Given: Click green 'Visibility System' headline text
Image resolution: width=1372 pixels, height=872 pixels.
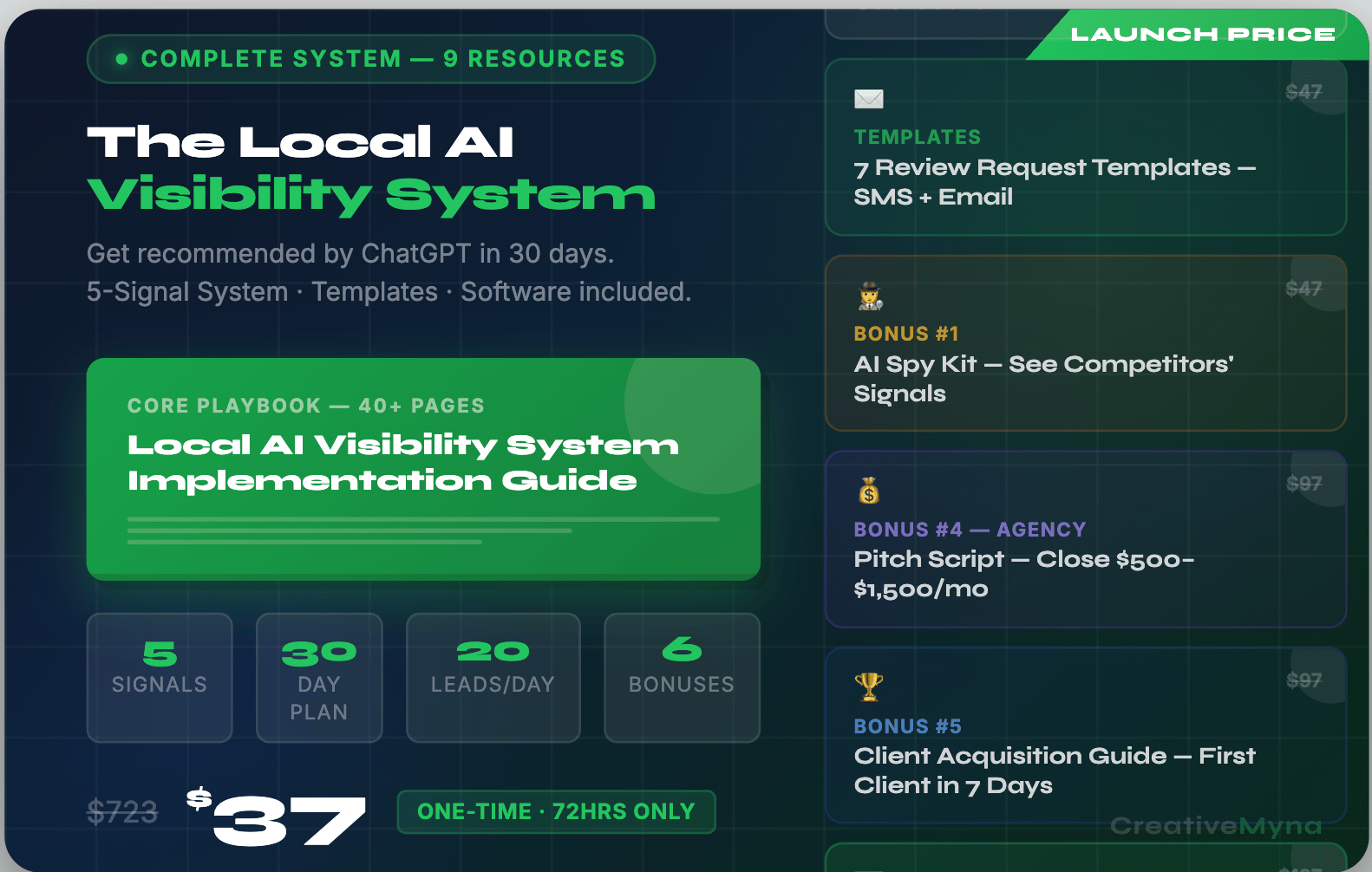Looking at the screenshot, I should 371,196.
